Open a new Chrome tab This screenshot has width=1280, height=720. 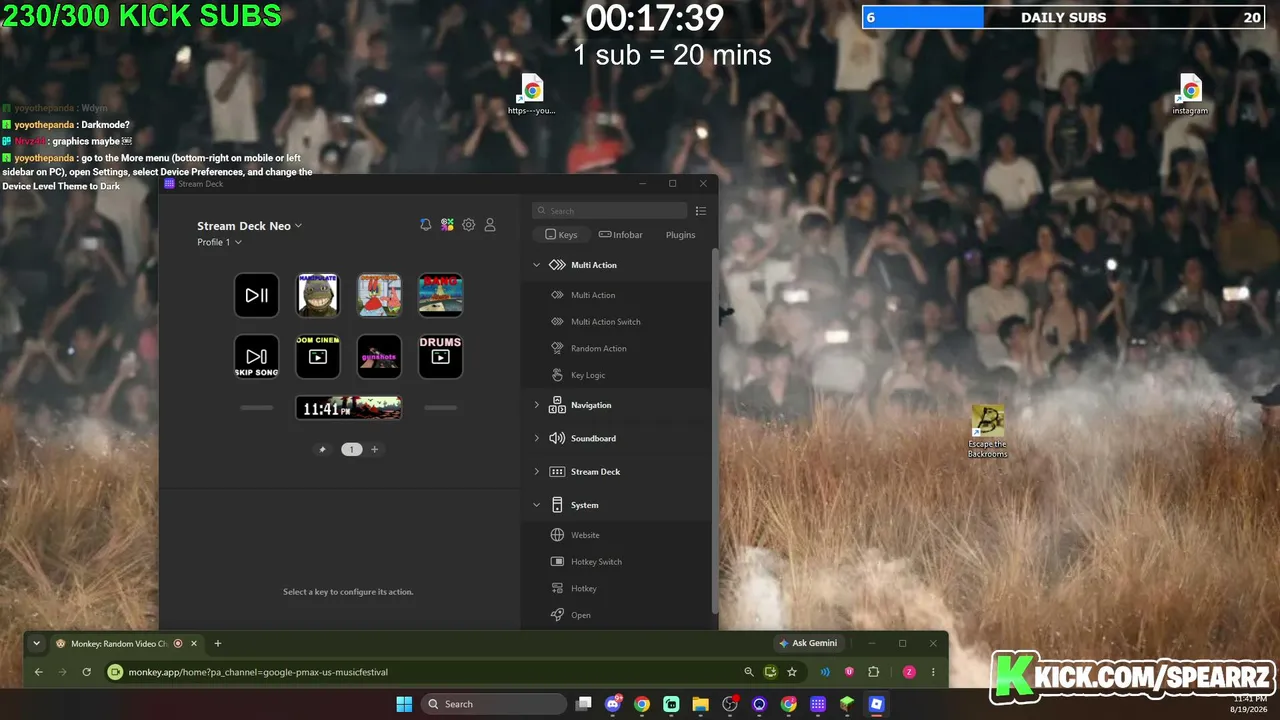coord(218,643)
